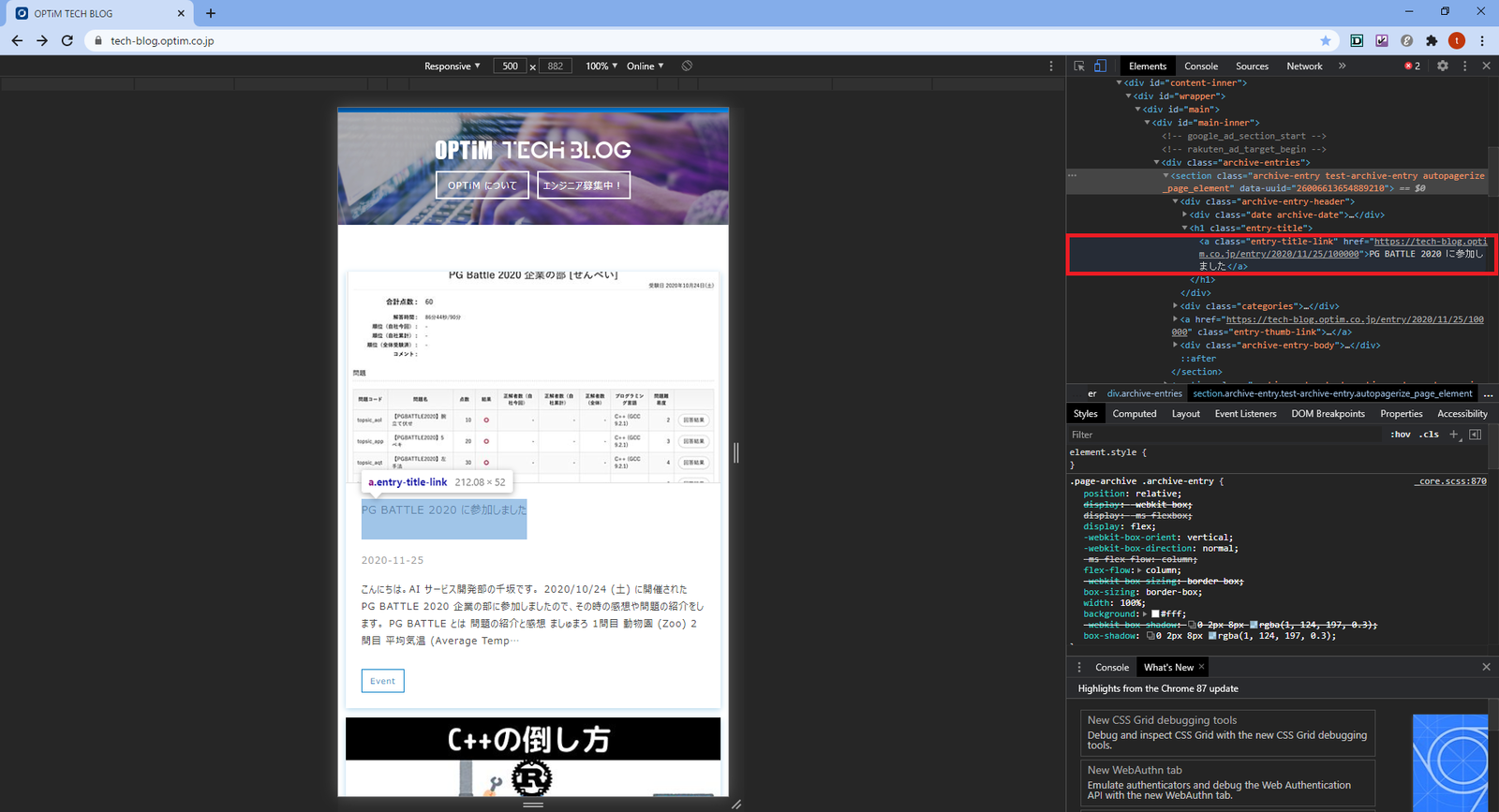
Task: Open the Layout tab
Action: pyautogui.click(x=1185, y=413)
